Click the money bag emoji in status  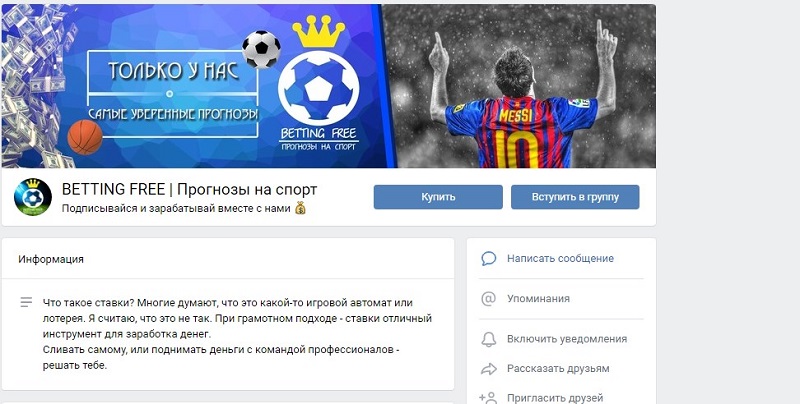point(301,208)
